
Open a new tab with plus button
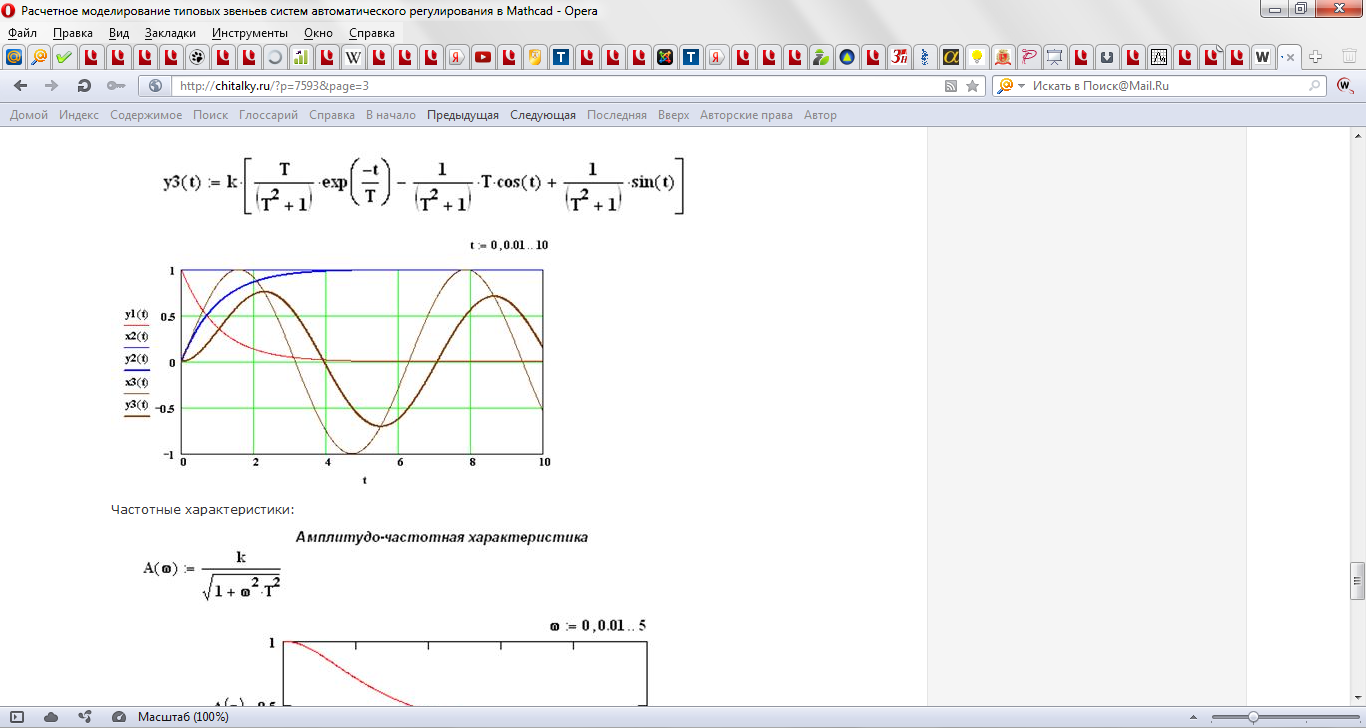click(x=1315, y=56)
